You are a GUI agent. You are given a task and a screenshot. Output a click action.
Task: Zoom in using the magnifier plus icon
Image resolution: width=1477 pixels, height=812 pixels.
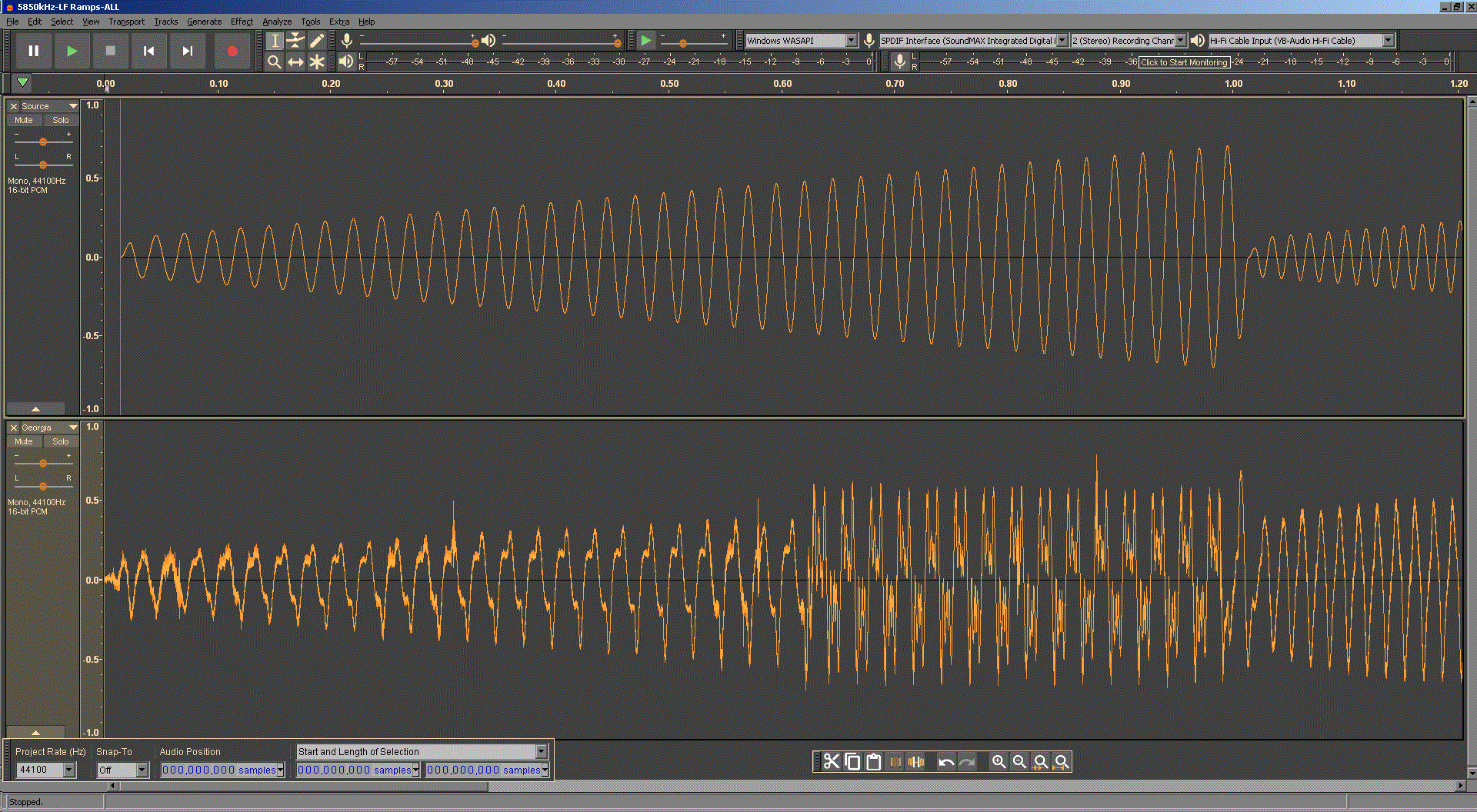click(x=999, y=761)
